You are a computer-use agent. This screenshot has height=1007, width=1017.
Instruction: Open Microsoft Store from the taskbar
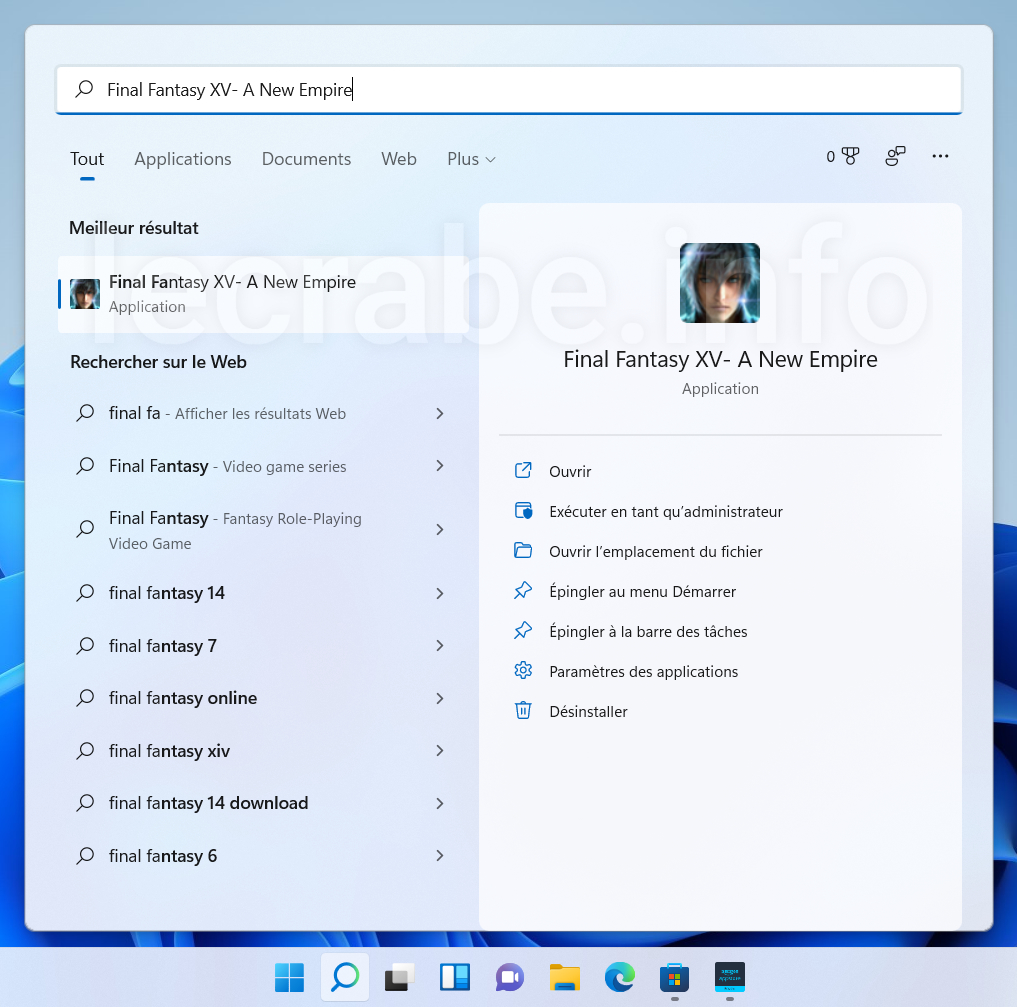click(x=675, y=977)
